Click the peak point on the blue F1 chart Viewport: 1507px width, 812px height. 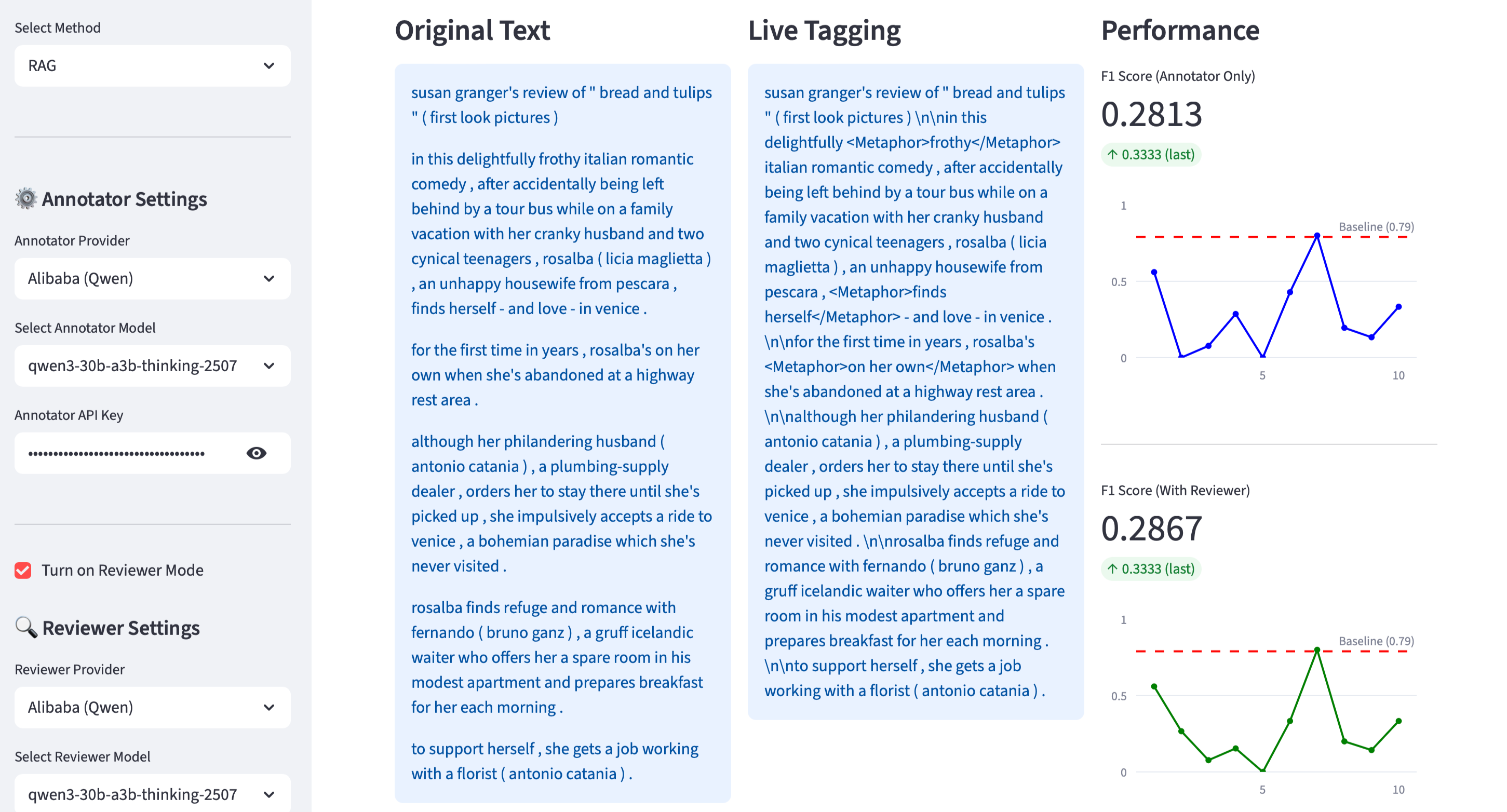[x=1317, y=236]
